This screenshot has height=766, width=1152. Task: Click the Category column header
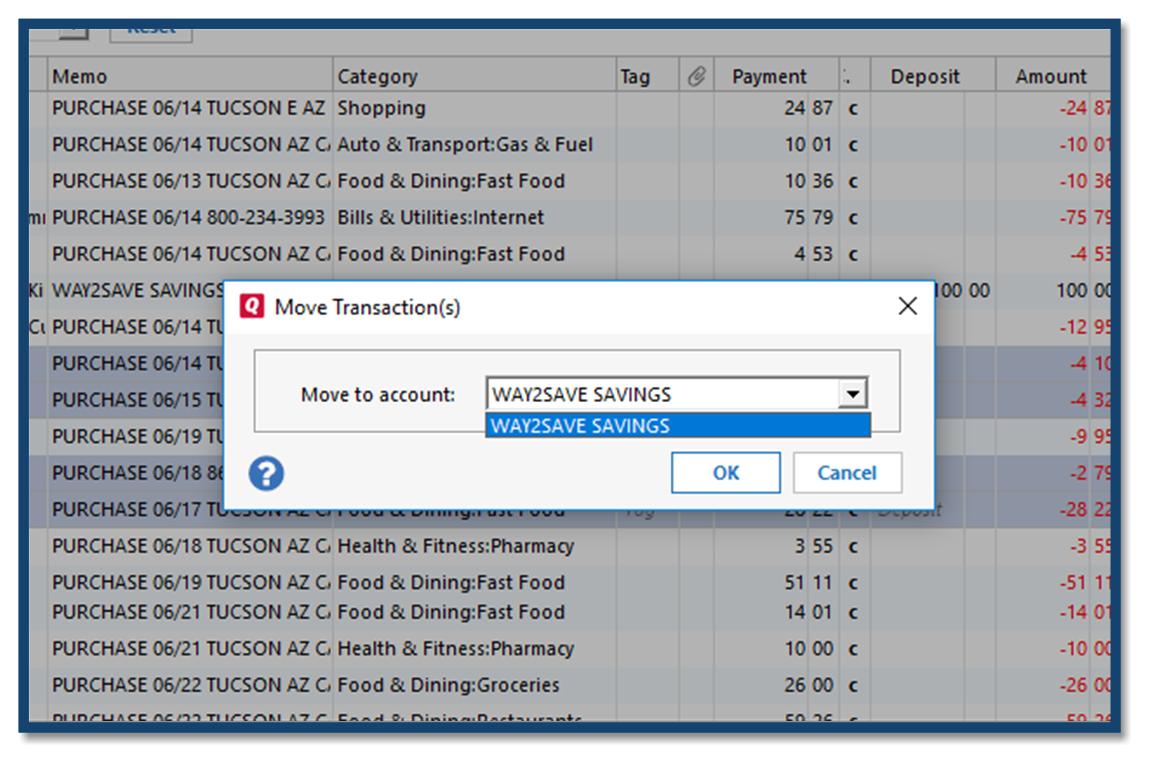coord(377,76)
